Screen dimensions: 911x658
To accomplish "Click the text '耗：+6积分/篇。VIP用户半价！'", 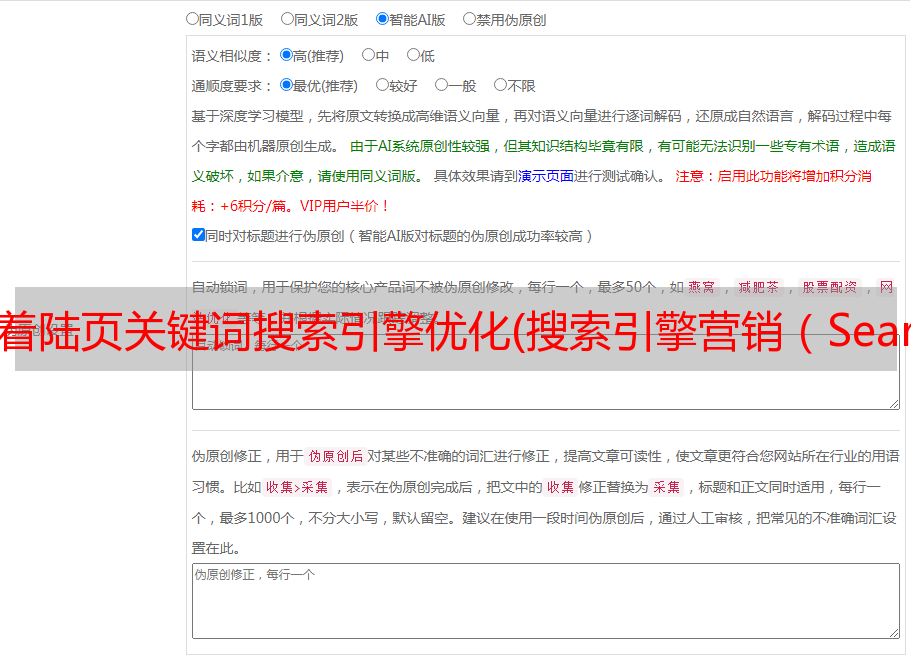I will click(290, 206).
